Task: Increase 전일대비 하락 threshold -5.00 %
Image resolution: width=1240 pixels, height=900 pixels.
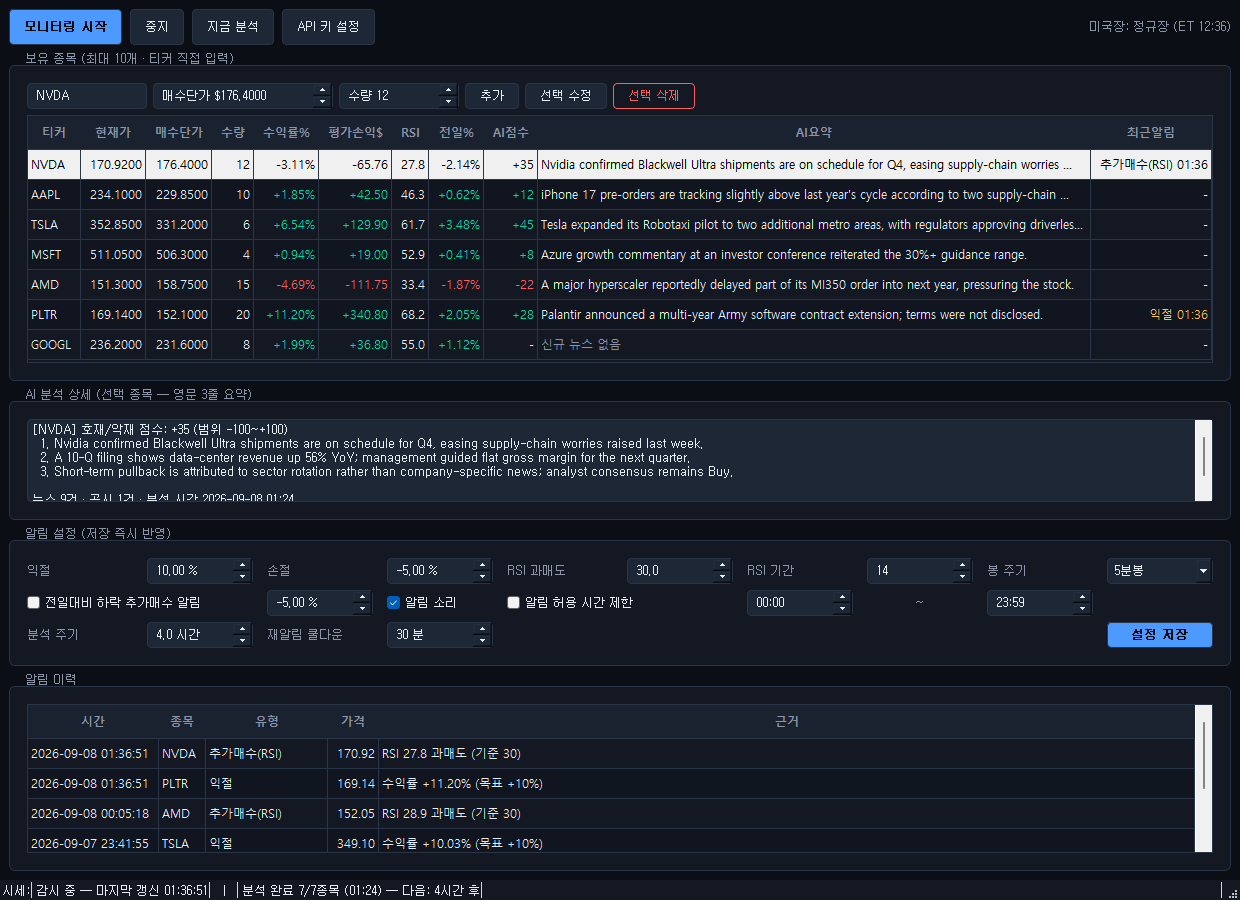Action: pyautogui.click(x=362, y=597)
